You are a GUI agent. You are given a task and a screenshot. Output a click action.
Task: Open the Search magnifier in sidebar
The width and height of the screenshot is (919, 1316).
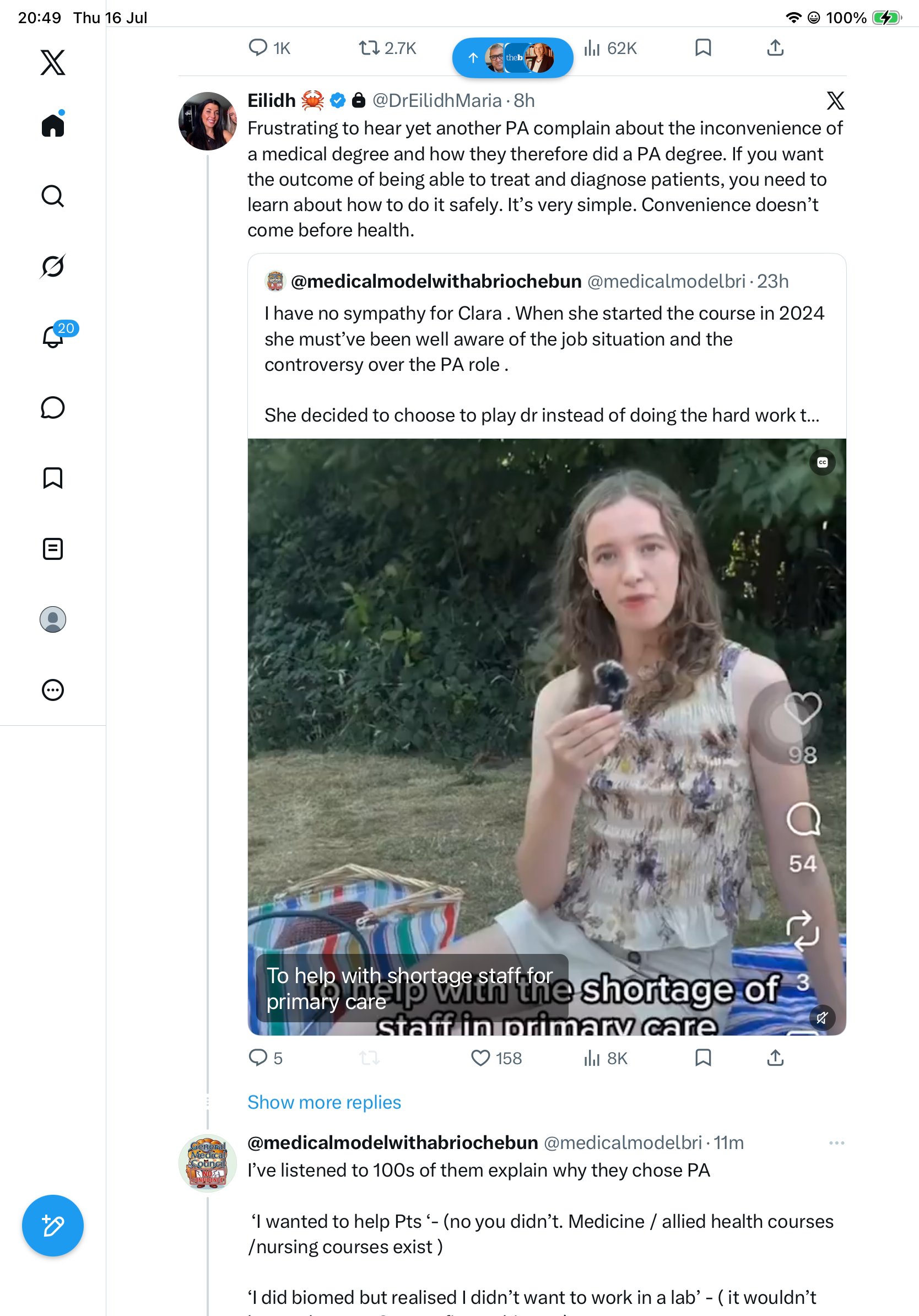[53, 196]
